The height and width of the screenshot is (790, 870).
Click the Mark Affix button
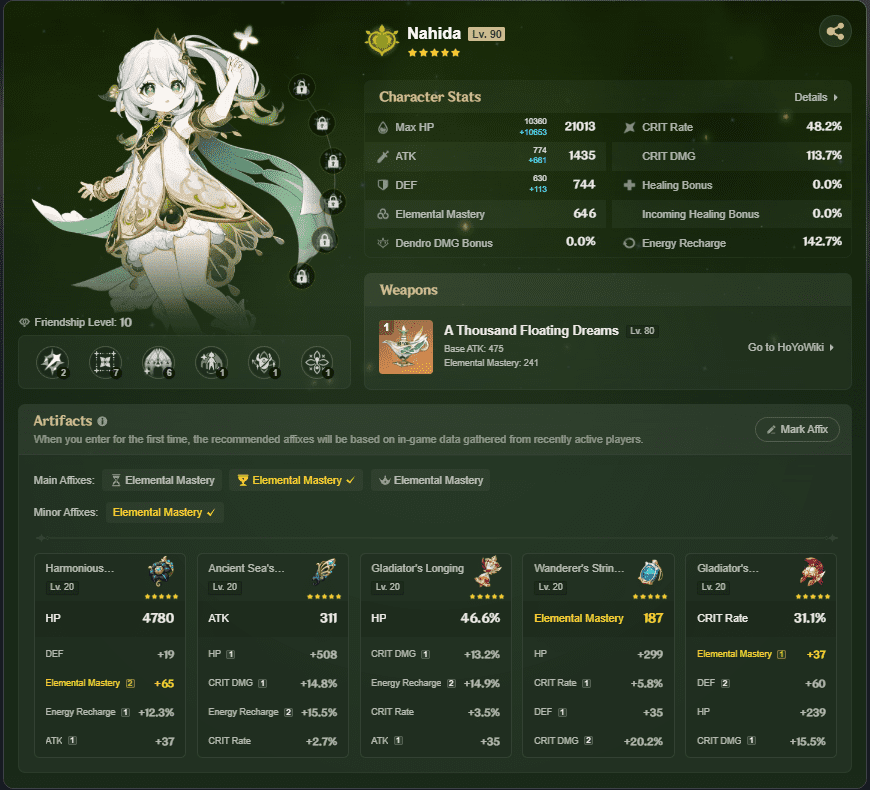pyautogui.click(x=797, y=429)
